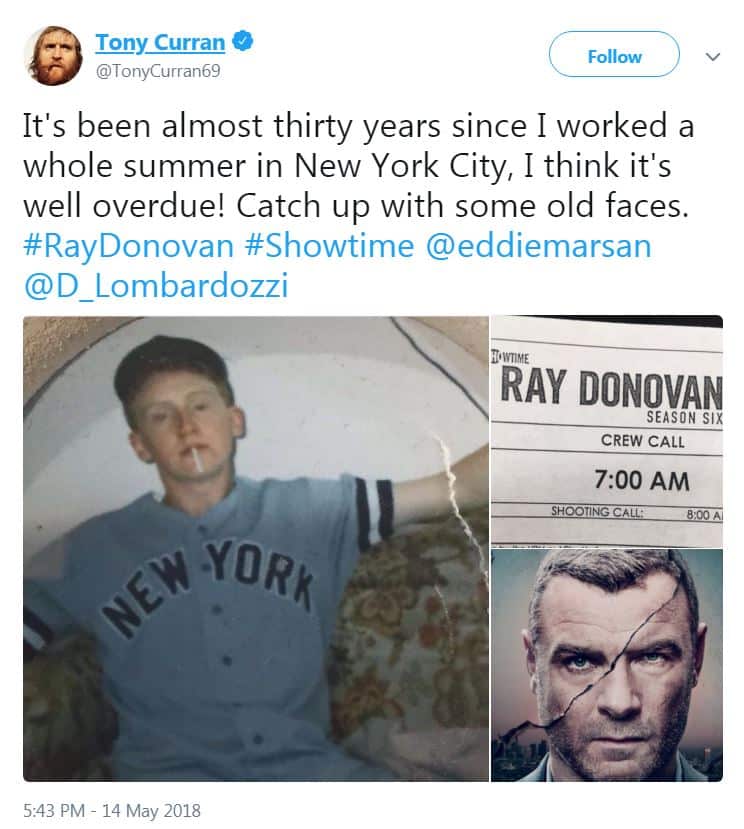This screenshot has width=744, height=829.
Task: Click the blue verified badge
Action: pyautogui.click(x=243, y=42)
